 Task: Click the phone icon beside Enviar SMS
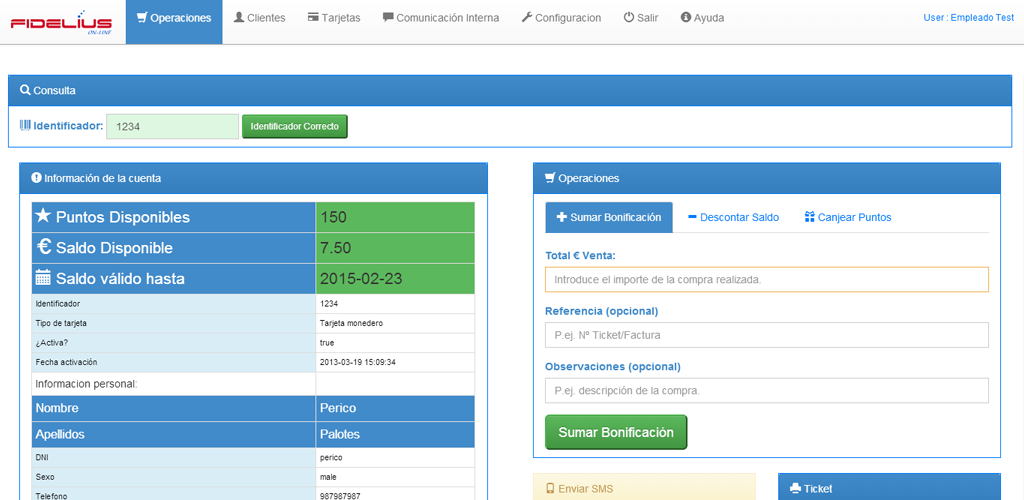(550, 488)
